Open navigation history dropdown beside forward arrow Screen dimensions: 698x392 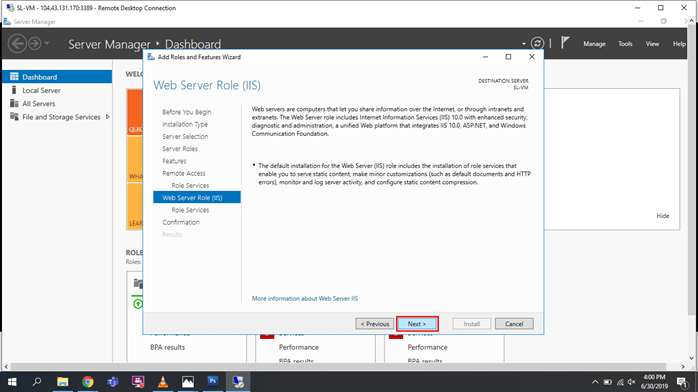click(47, 44)
